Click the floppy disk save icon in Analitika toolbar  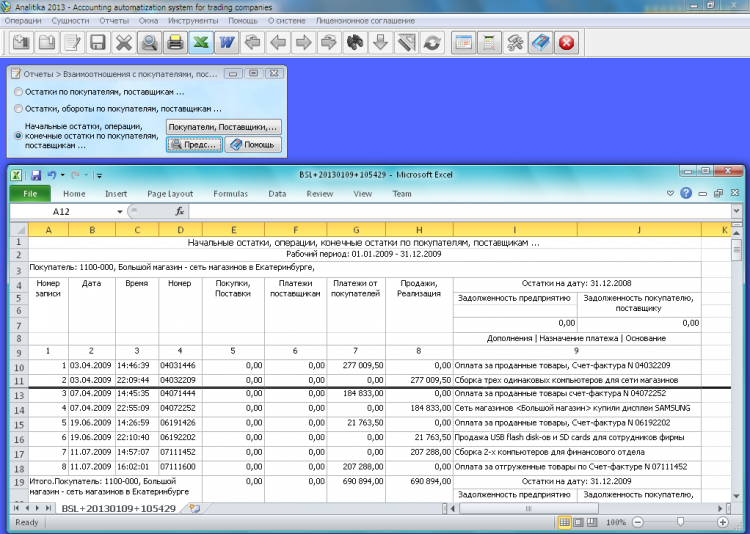(x=97, y=43)
